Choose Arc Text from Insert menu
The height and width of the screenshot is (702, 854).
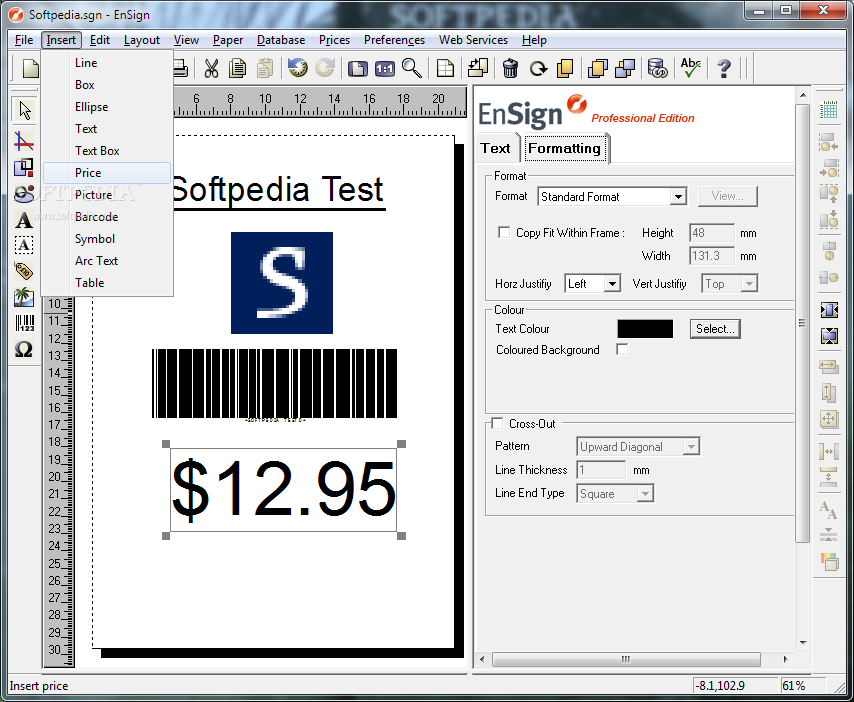click(x=107, y=261)
